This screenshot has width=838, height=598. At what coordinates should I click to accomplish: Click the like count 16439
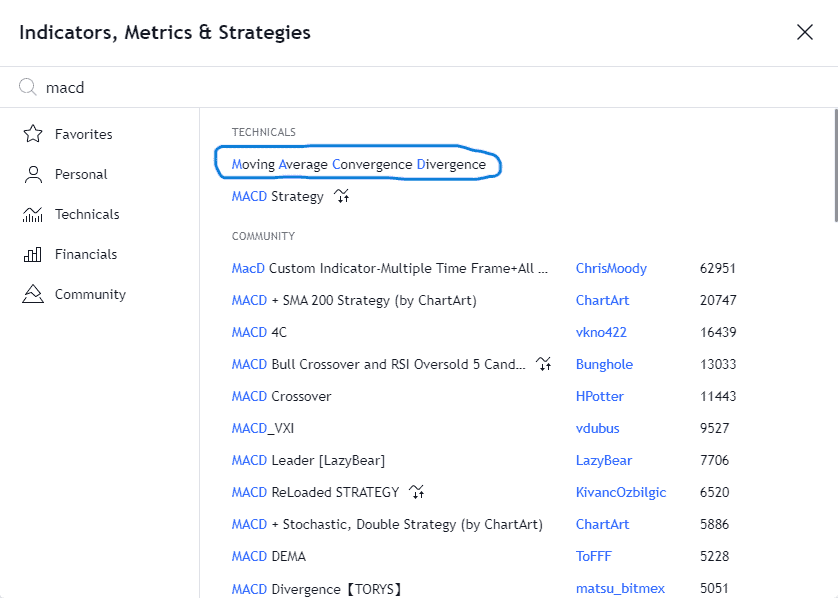click(x=718, y=332)
